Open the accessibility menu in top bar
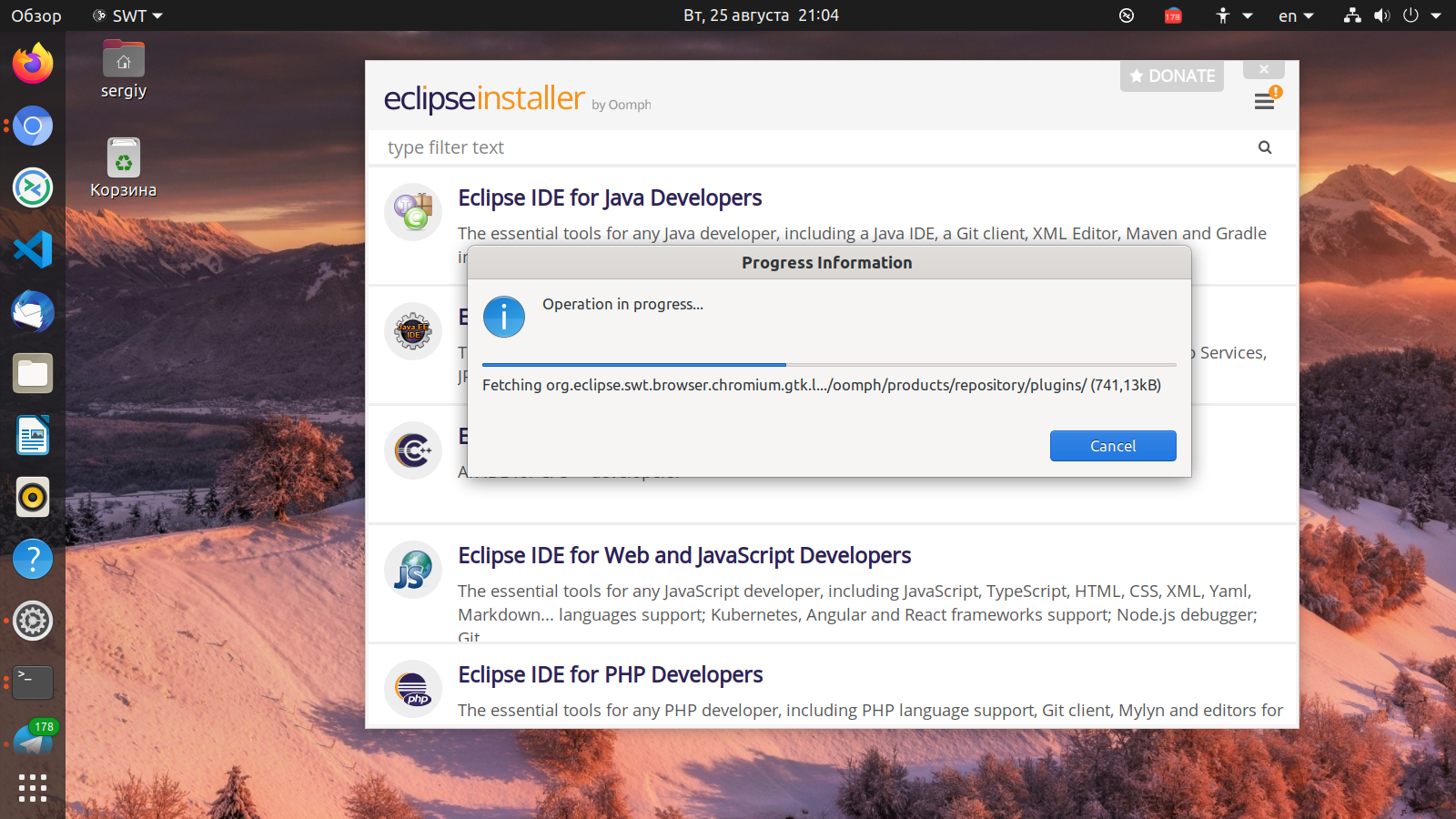 [x=1233, y=15]
